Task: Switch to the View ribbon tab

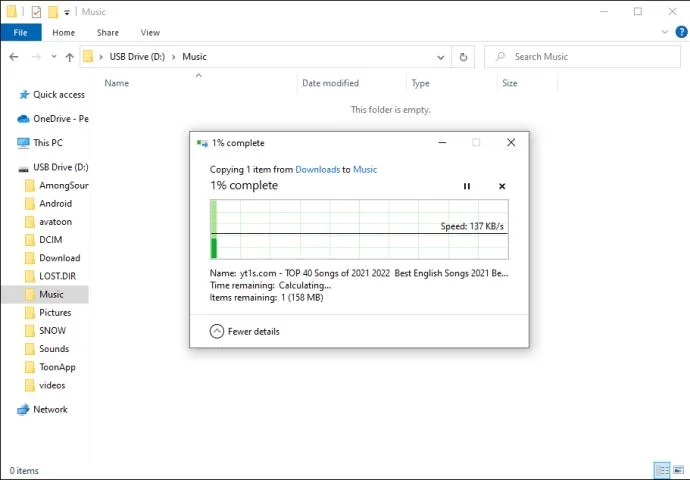Action: (150, 33)
